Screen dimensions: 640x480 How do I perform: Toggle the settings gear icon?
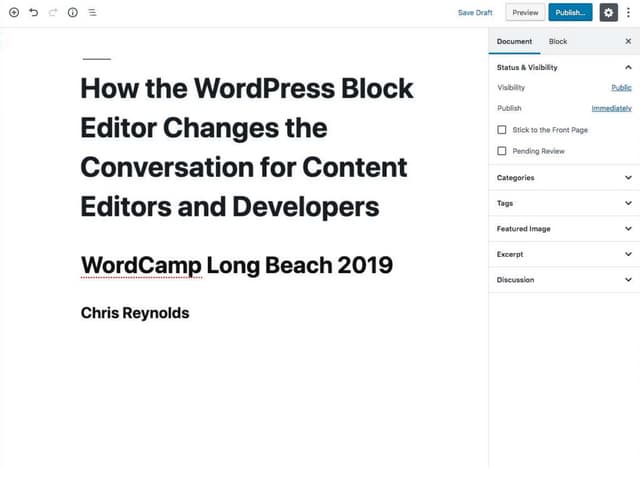point(608,13)
